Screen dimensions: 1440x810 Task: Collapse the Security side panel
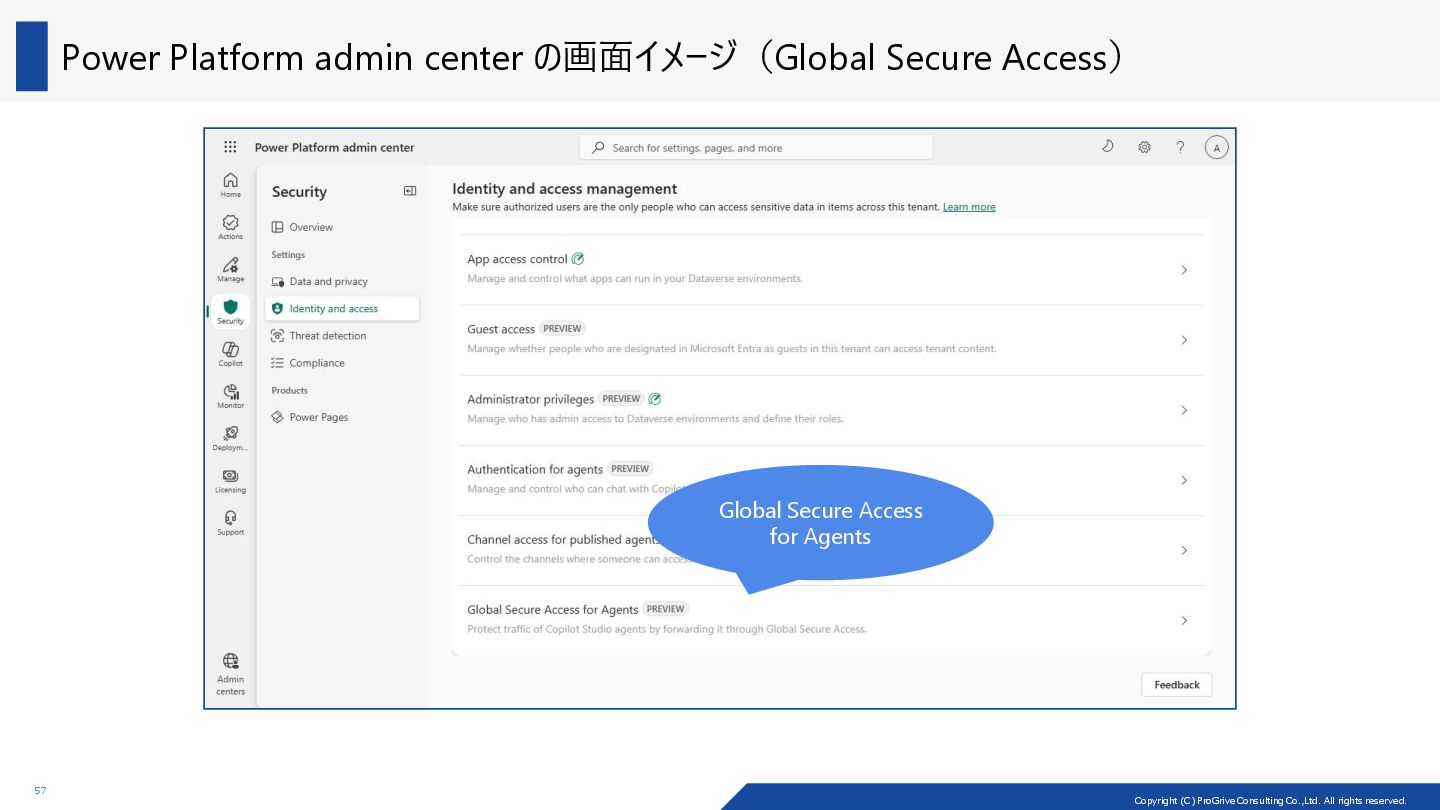[x=409, y=191]
